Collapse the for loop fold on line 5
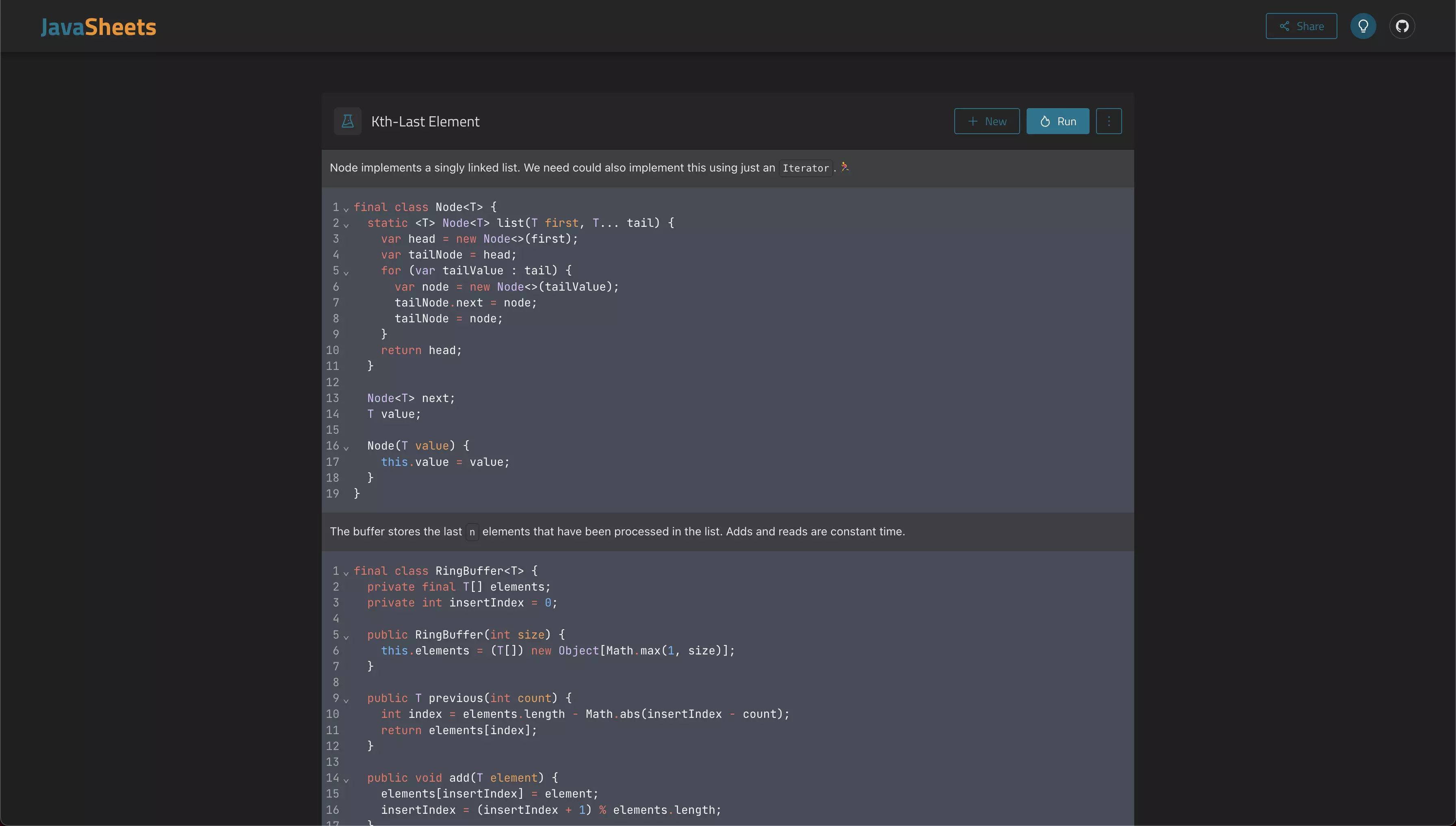Screen dimensions: 1456x826 (347, 272)
